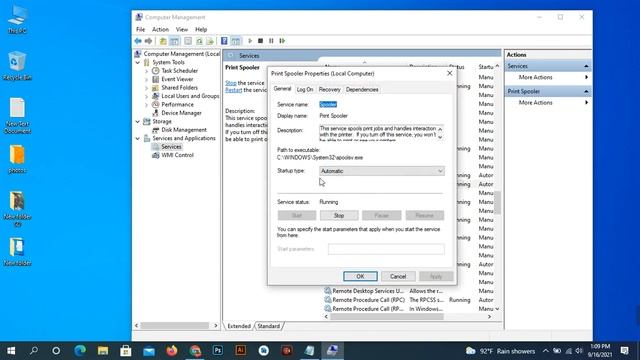The width and height of the screenshot is (640, 360).
Task: Click the Stop Service square icon
Action: click(260, 41)
